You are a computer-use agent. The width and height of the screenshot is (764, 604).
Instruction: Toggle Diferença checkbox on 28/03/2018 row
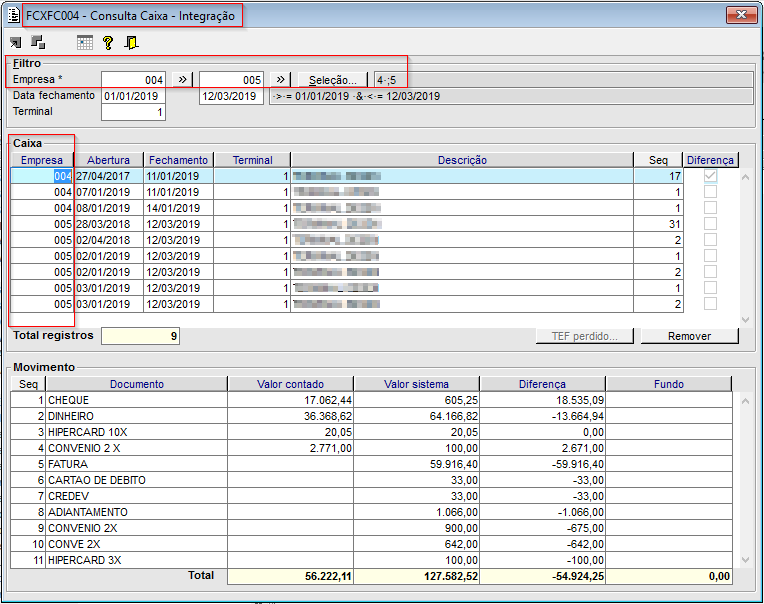[710, 224]
